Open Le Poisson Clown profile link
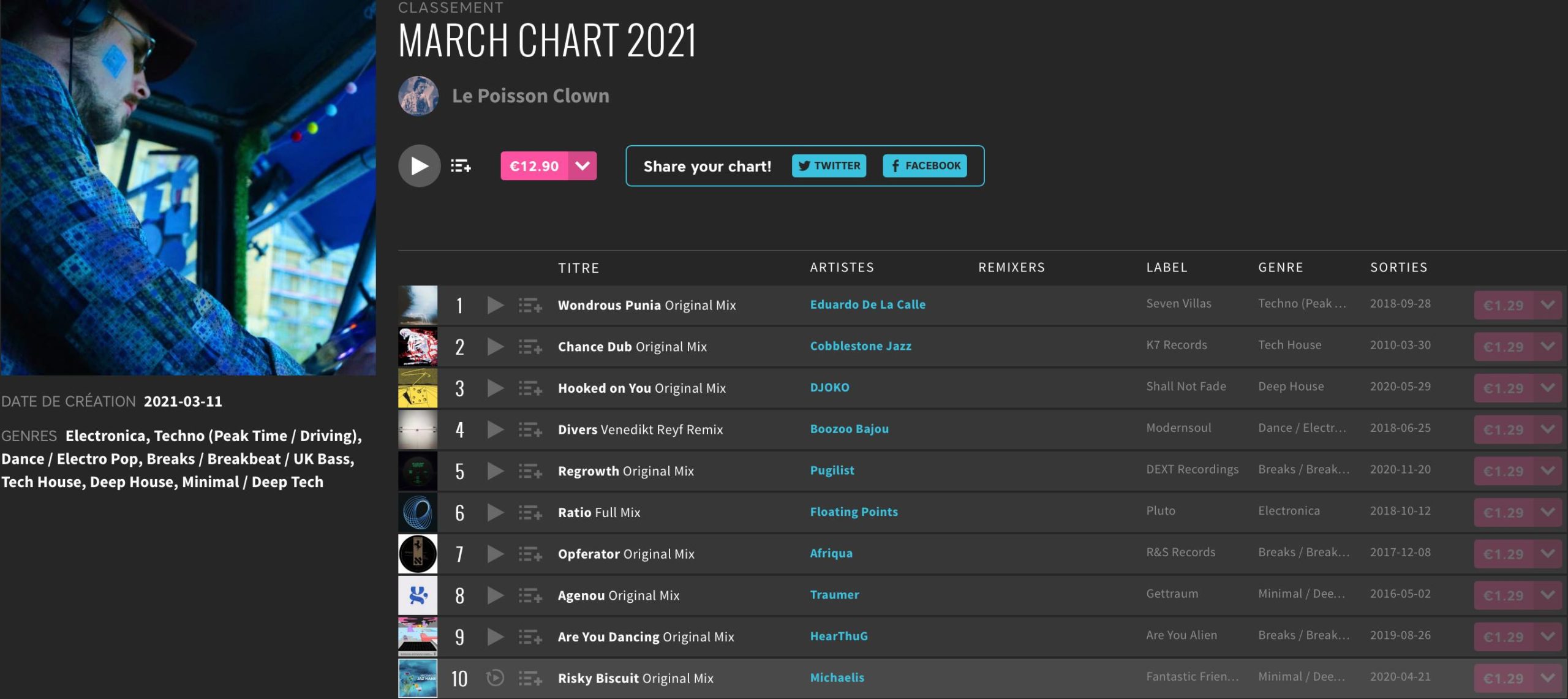 pyautogui.click(x=530, y=96)
